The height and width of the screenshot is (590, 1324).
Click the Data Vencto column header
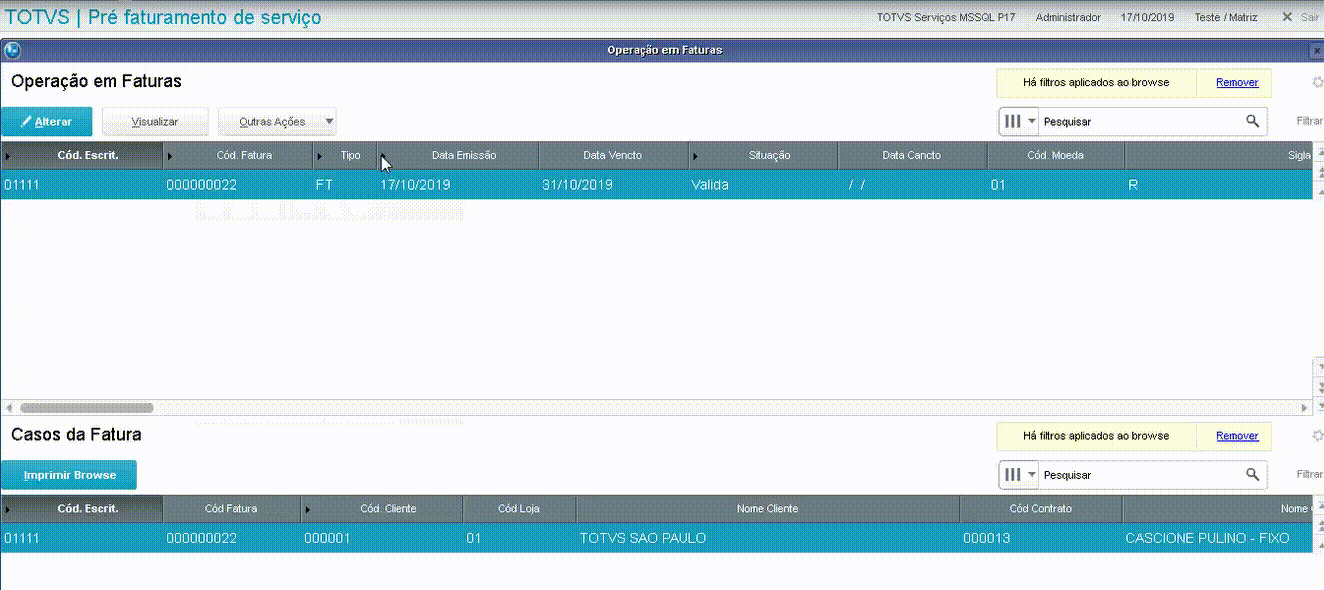pyautogui.click(x=613, y=156)
